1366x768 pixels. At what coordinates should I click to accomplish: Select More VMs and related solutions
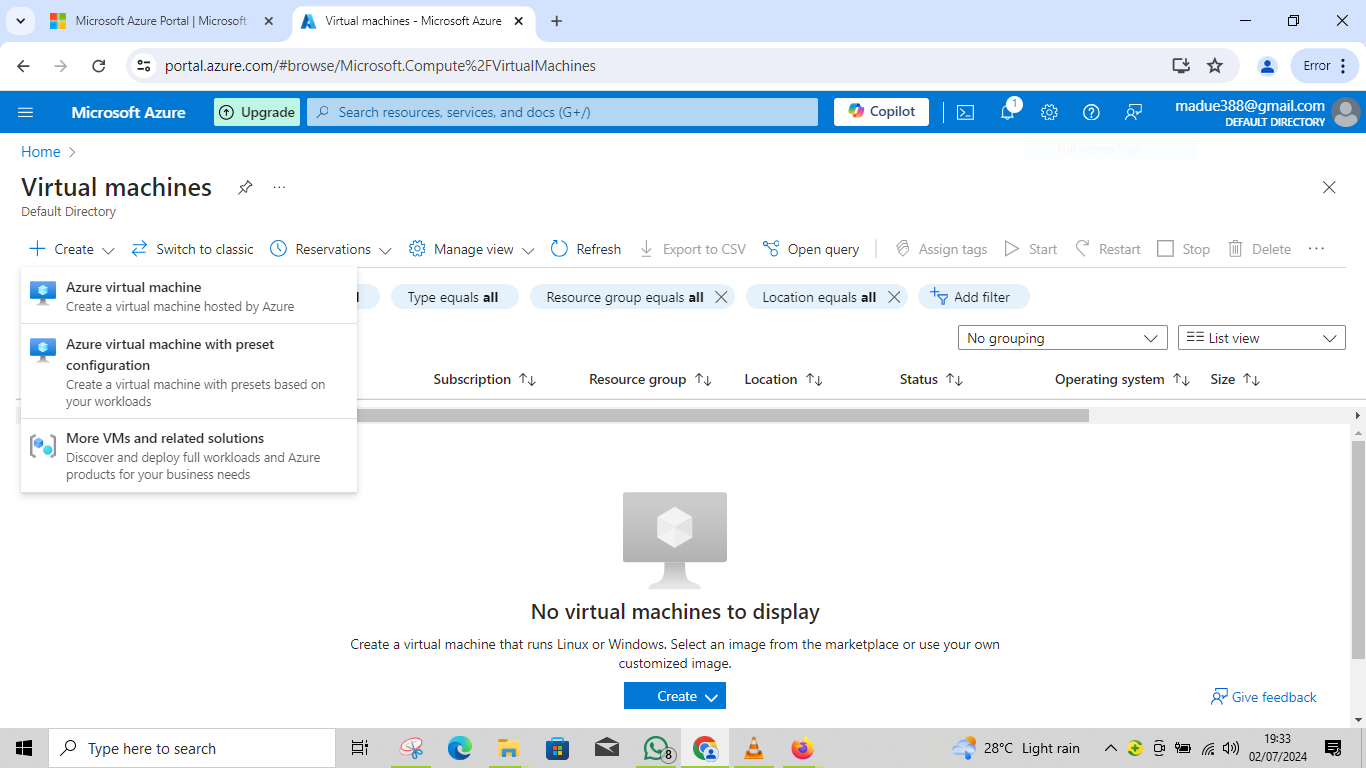tap(188, 455)
